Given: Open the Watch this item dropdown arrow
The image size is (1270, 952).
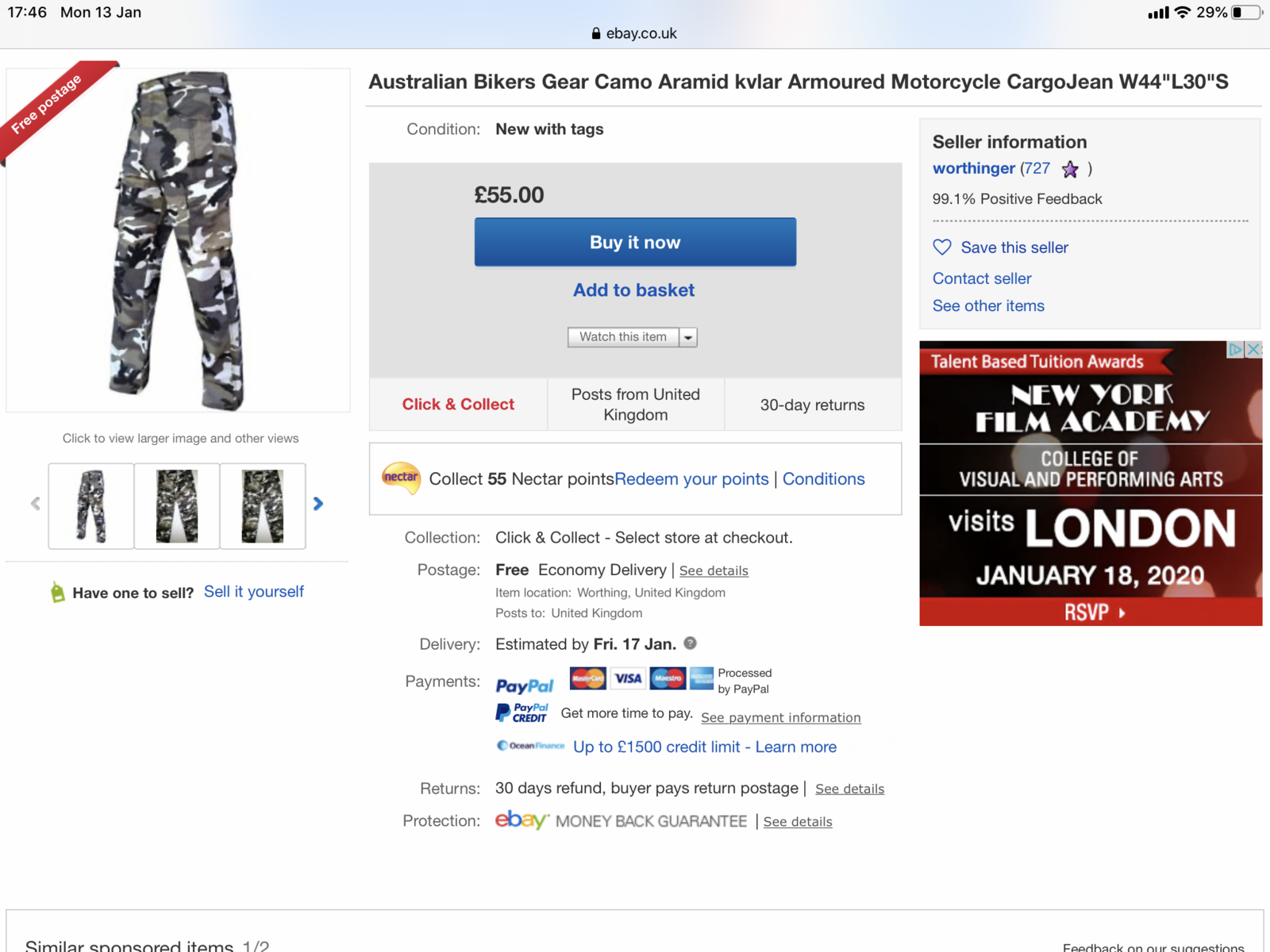Looking at the screenshot, I should pyautogui.click(x=688, y=337).
